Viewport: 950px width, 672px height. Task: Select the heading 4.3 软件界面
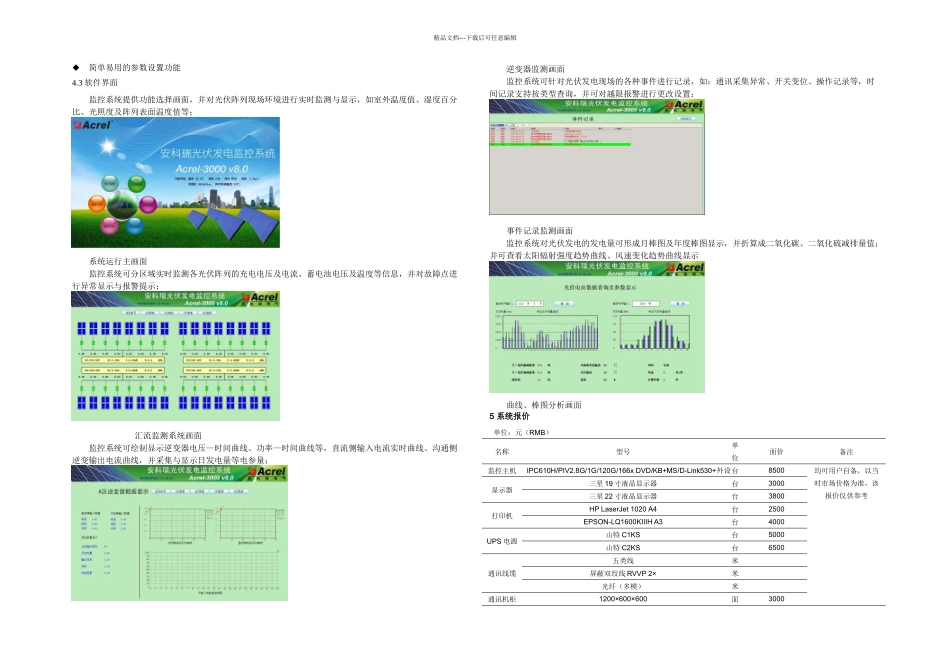(95, 82)
